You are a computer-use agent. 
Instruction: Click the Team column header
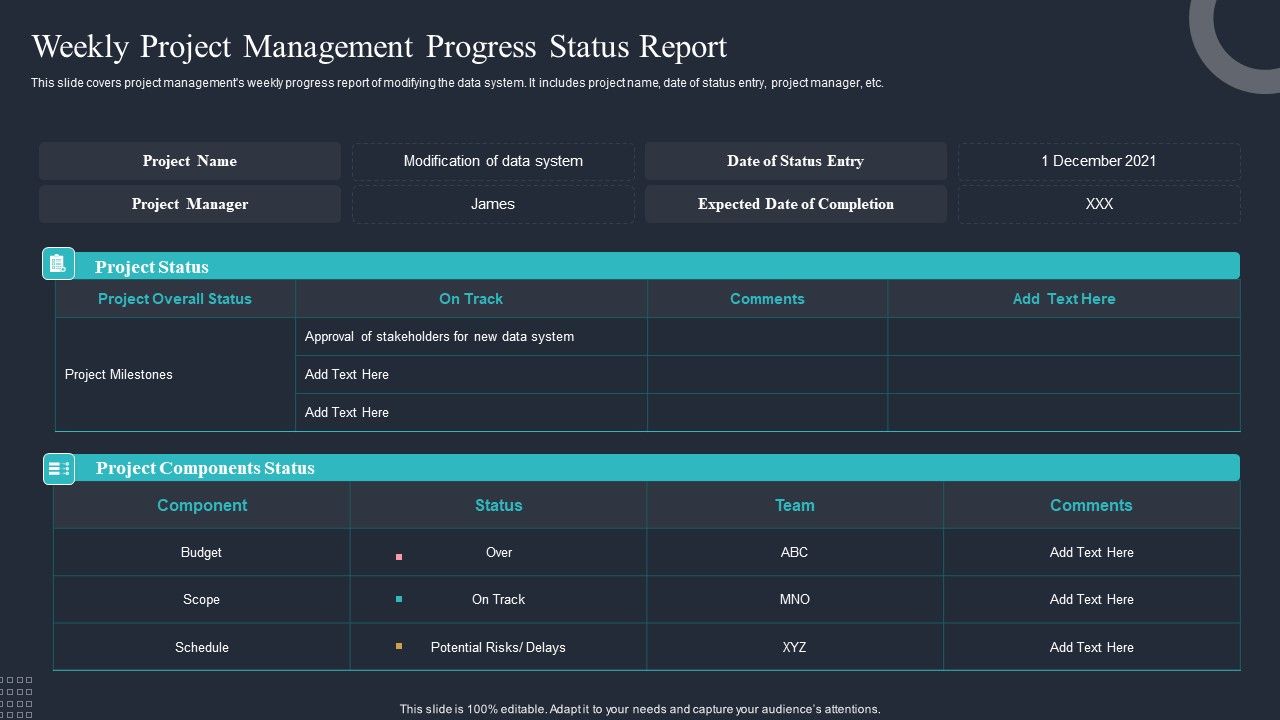(x=795, y=505)
